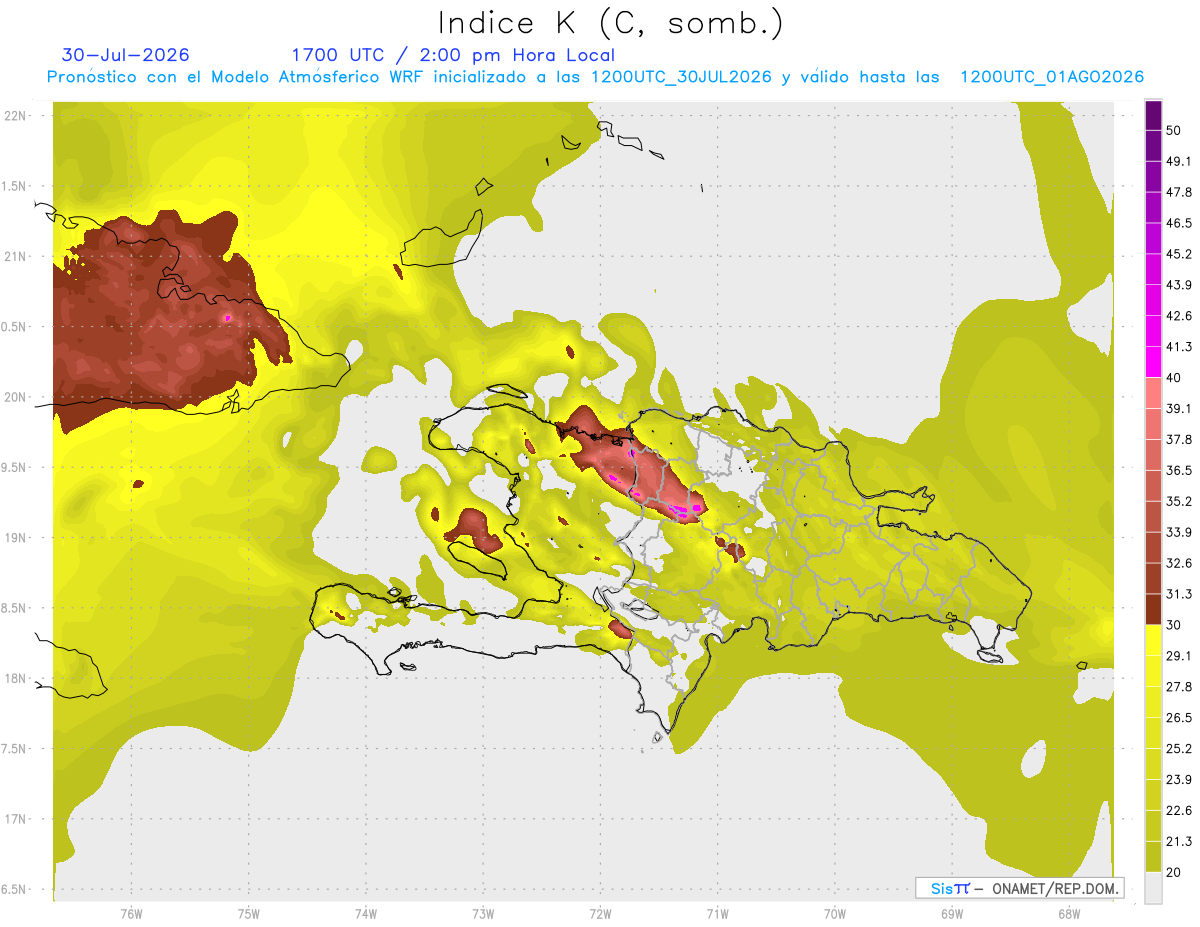
Task: Click the color bar value '22.6'
Action: 1179,811
